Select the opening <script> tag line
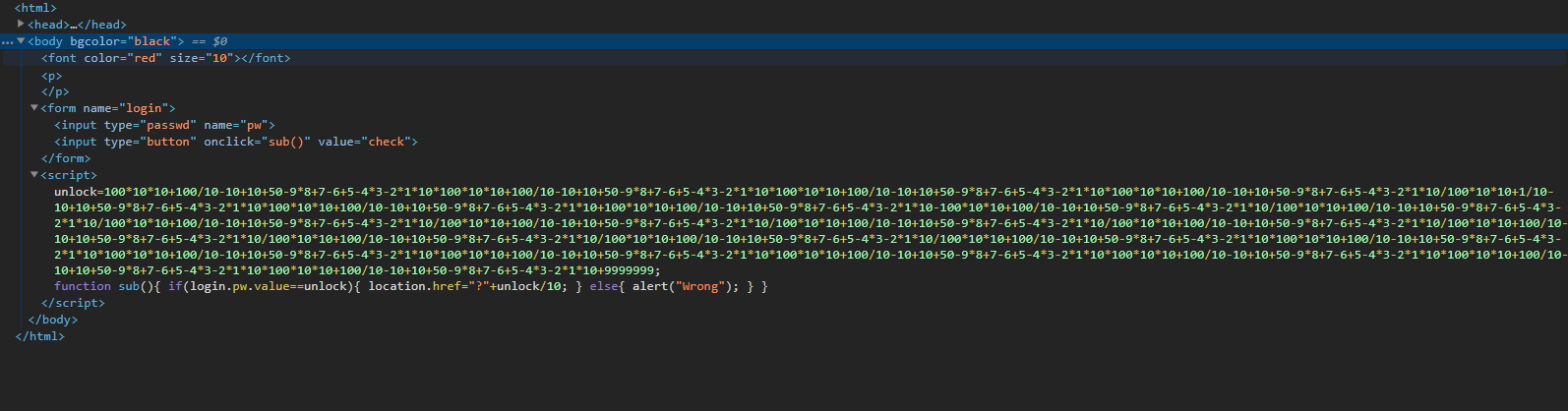1568x411 pixels. [x=69, y=175]
